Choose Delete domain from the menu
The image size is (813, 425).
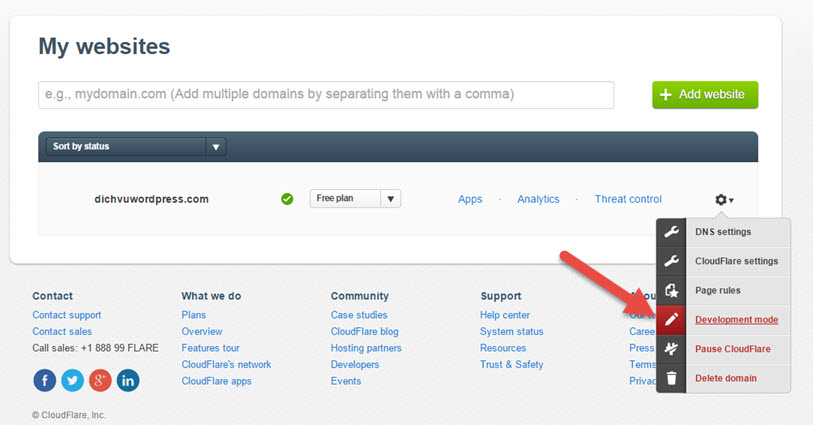pyautogui.click(x=725, y=378)
